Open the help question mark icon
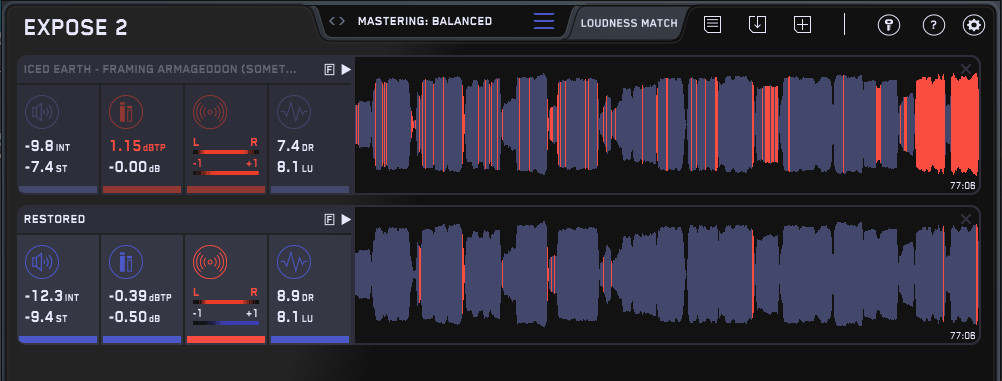The width and height of the screenshot is (1002, 381). [x=934, y=26]
